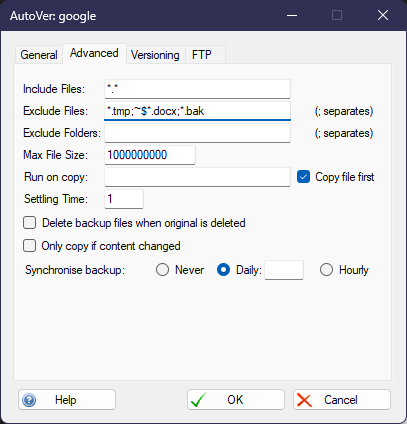Choose the Hourly synchronise option

(326, 270)
